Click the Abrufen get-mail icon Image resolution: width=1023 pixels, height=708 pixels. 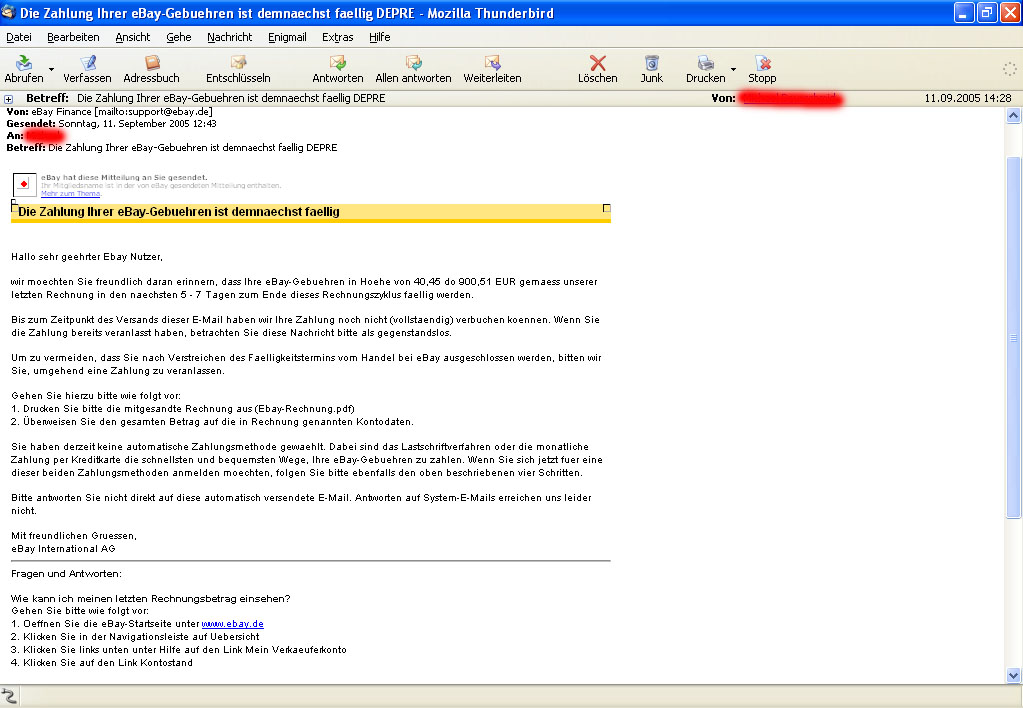coord(24,63)
